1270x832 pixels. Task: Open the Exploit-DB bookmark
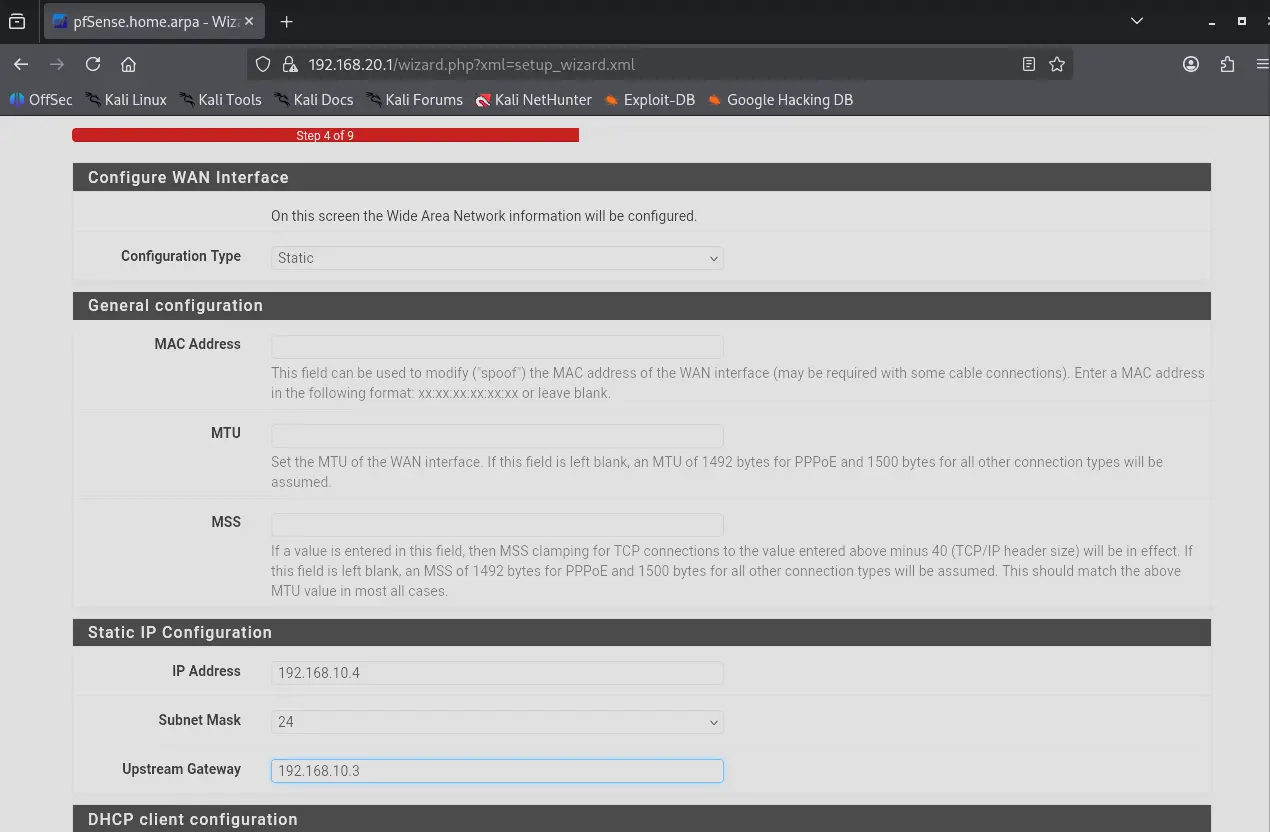[650, 100]
